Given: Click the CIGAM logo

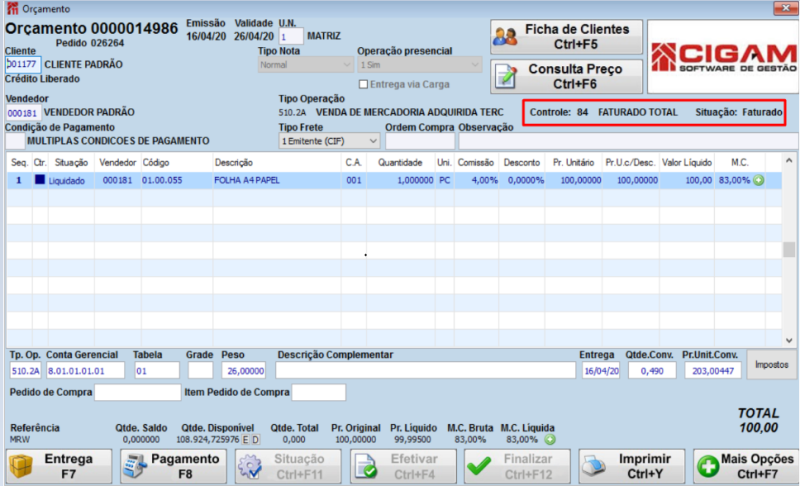Looking at the screenshot, I should tap(723, 57).
